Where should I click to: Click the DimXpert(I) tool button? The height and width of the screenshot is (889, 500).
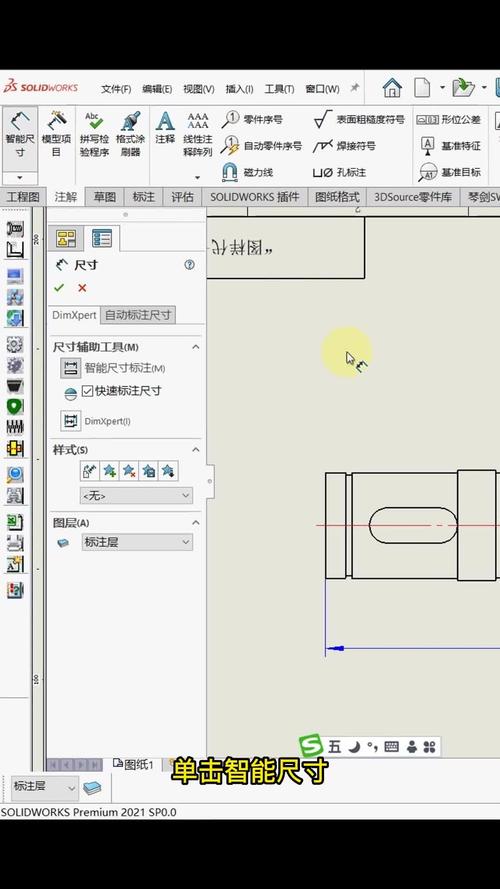tap(70, 421)
